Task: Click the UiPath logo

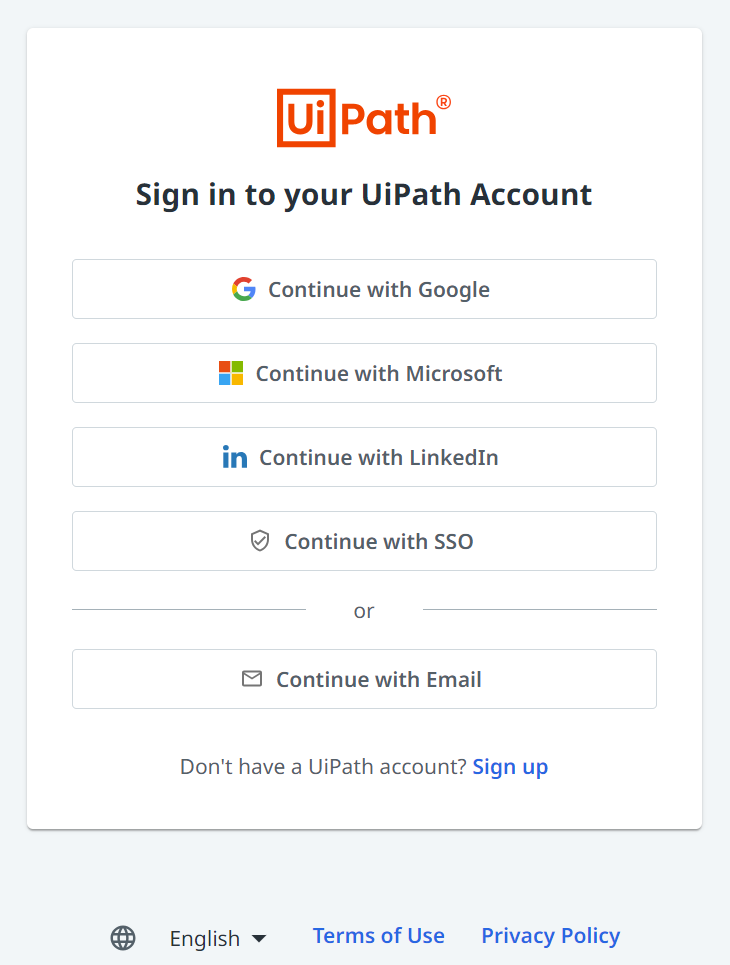Action: 363,118
